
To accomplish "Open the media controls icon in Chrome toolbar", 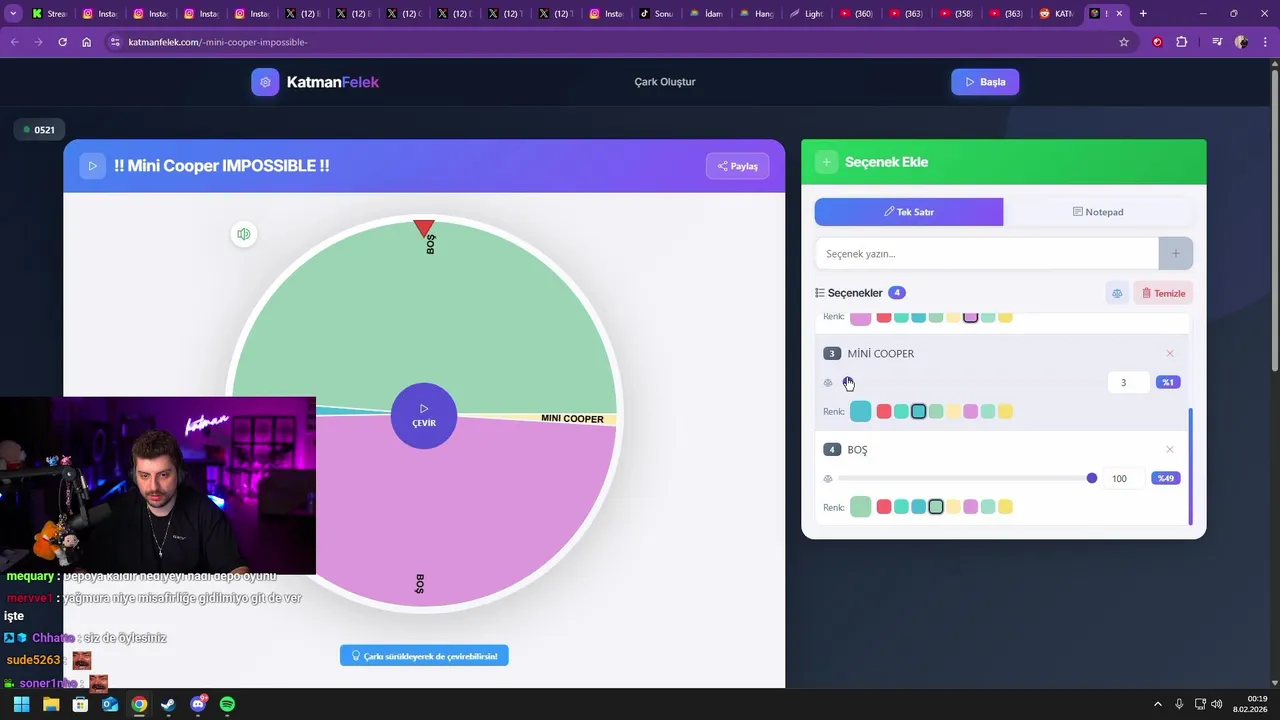I will click(x=1217, y=42).
